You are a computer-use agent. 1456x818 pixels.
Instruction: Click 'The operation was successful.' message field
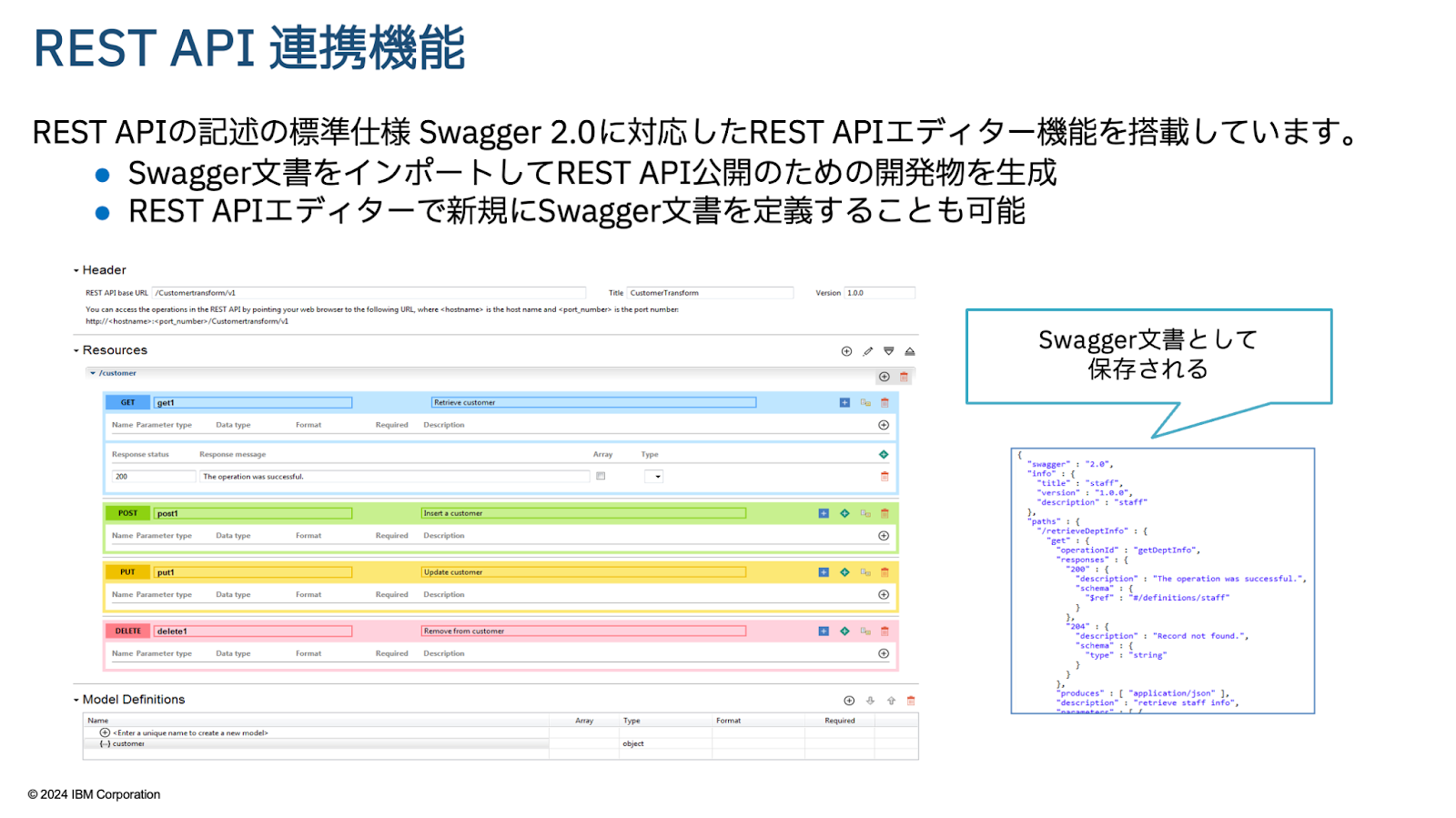[395, 476]
